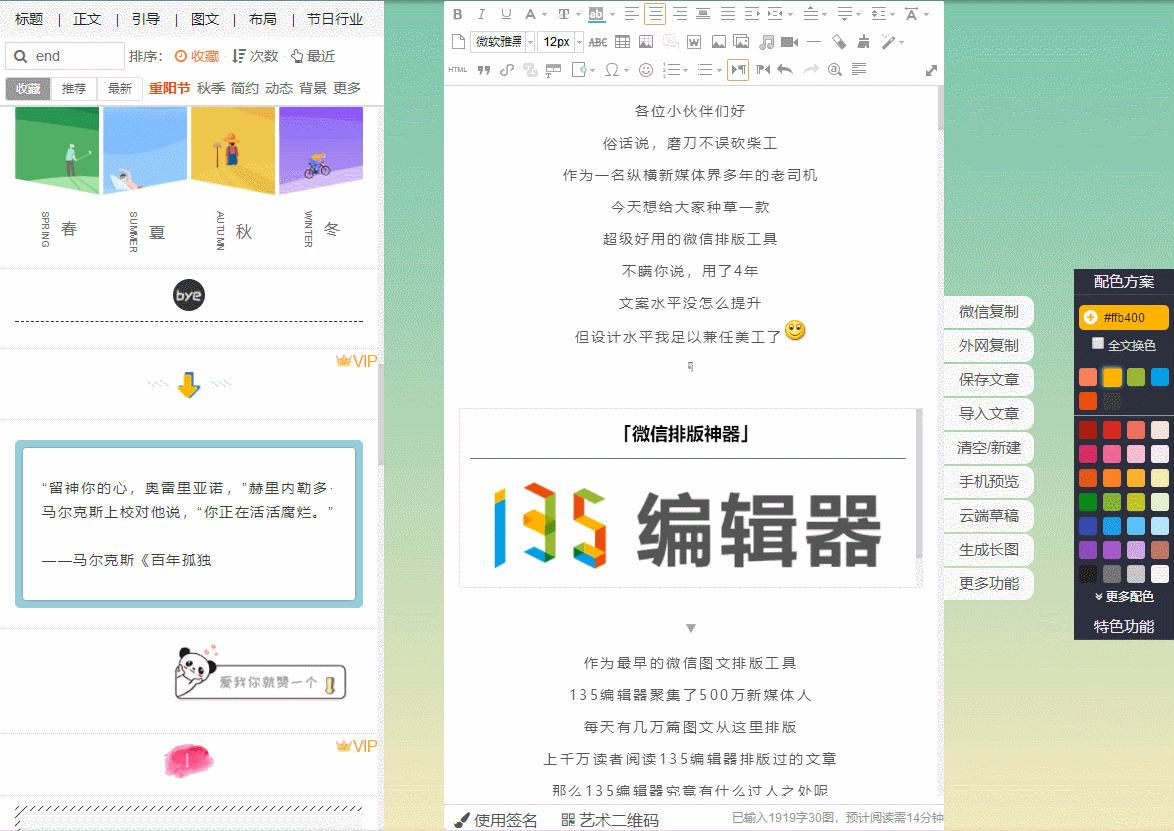
Task: Insert a blockquote with quote icon
Action: click(484, 70)
